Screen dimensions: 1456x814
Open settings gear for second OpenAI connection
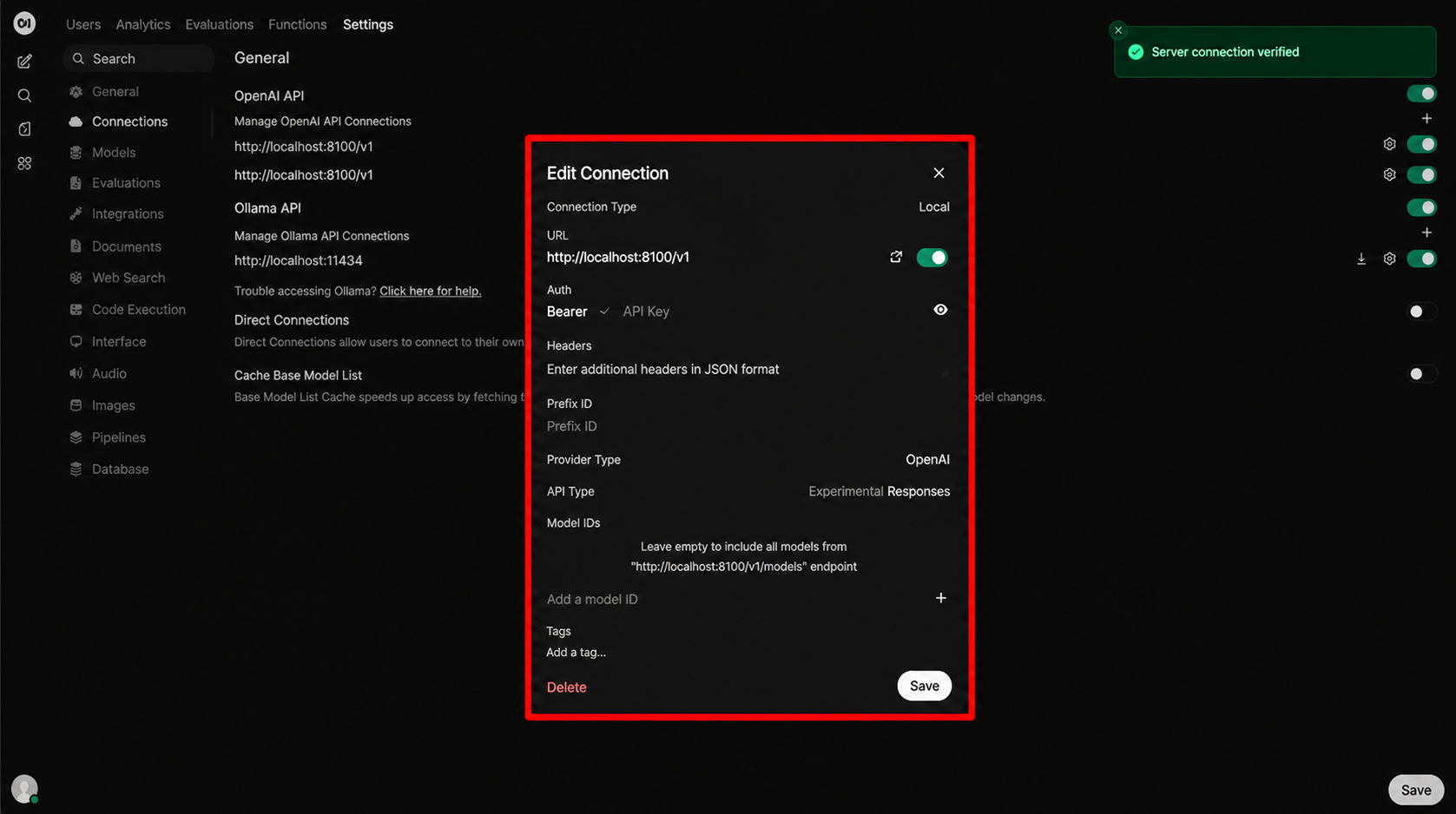point(1389,174)
